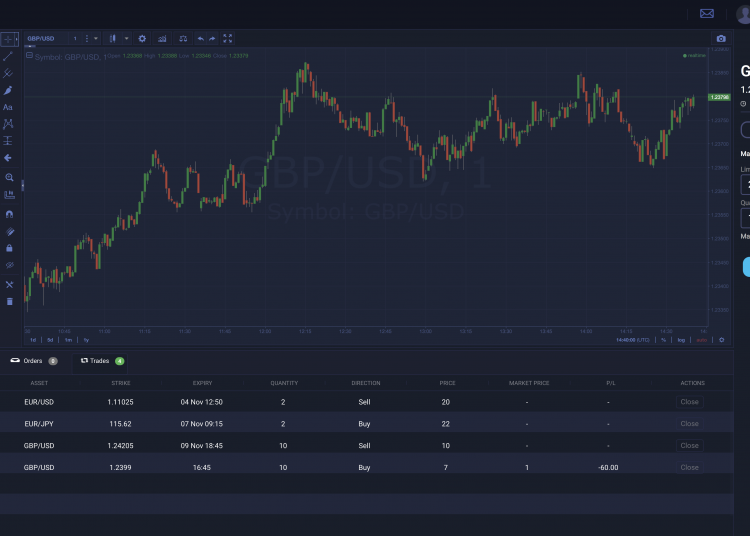The height and width of the screenshot is (536, 750).
Task: Select the crosshair cursor tool
Action: tap(8, 39)
